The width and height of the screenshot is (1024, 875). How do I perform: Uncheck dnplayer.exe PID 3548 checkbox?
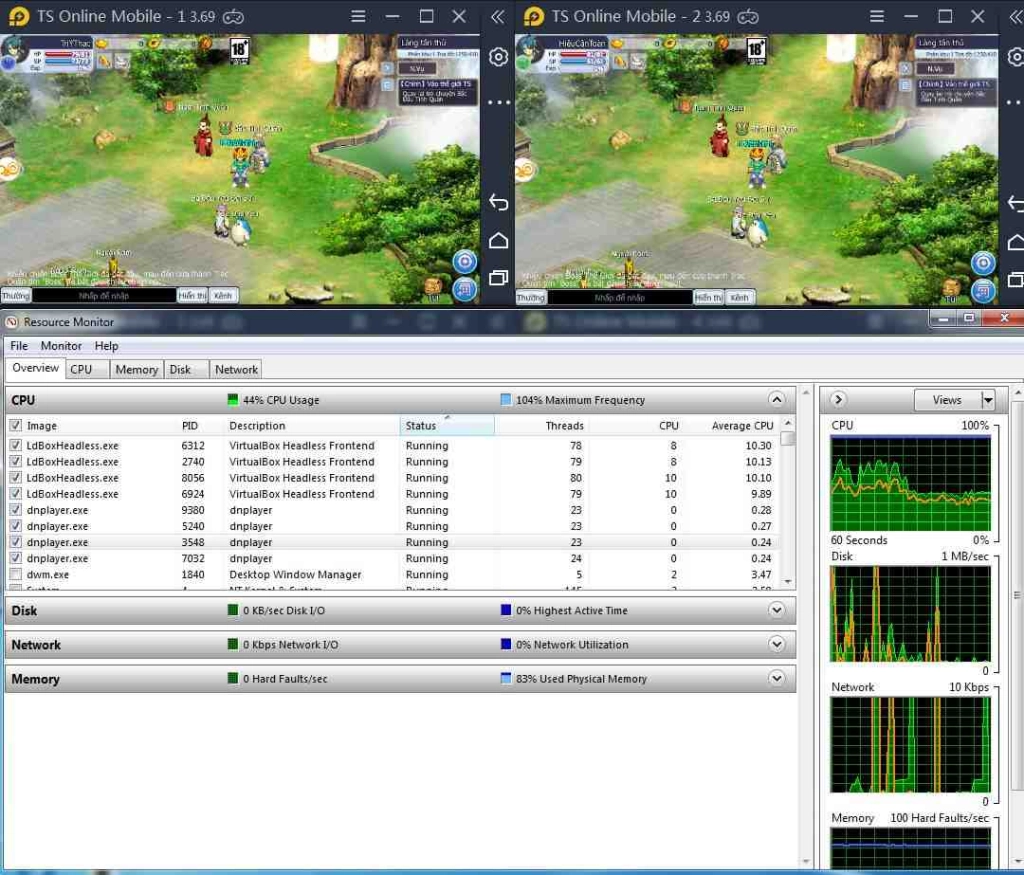(16, 542)
